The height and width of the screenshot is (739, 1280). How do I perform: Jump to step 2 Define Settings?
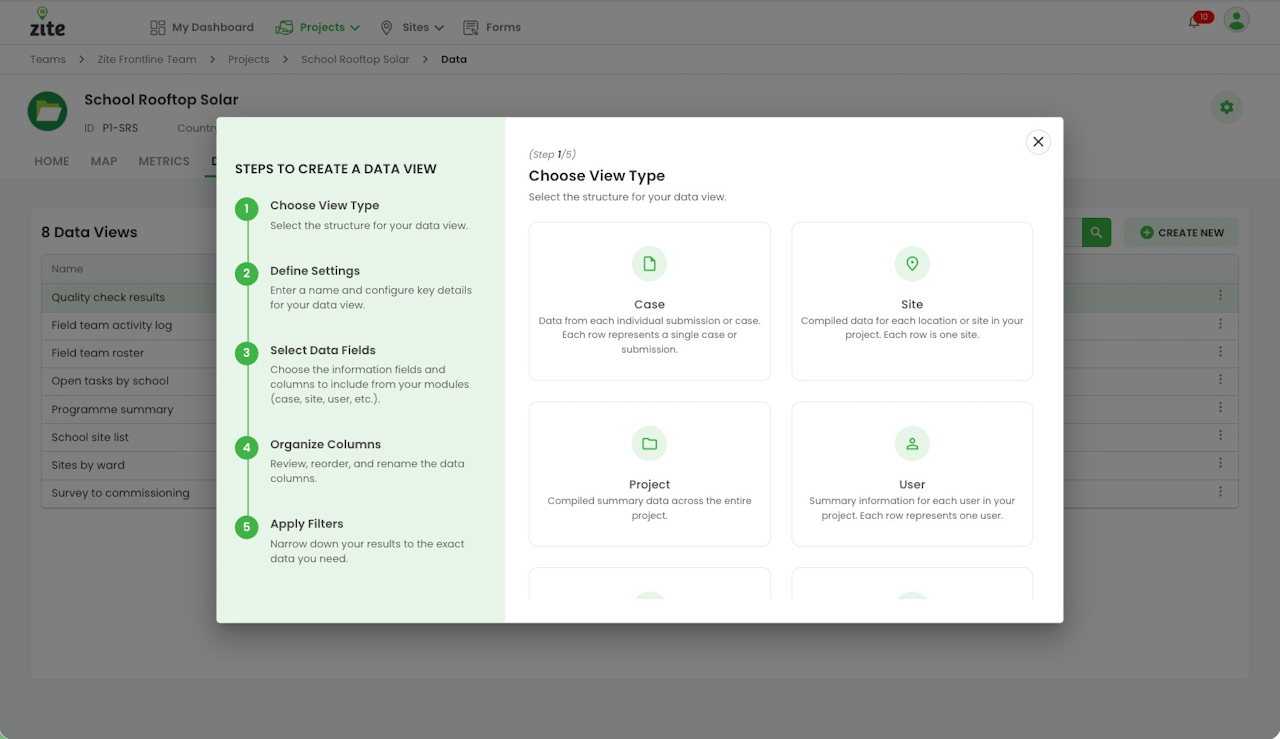pos(315,271)
